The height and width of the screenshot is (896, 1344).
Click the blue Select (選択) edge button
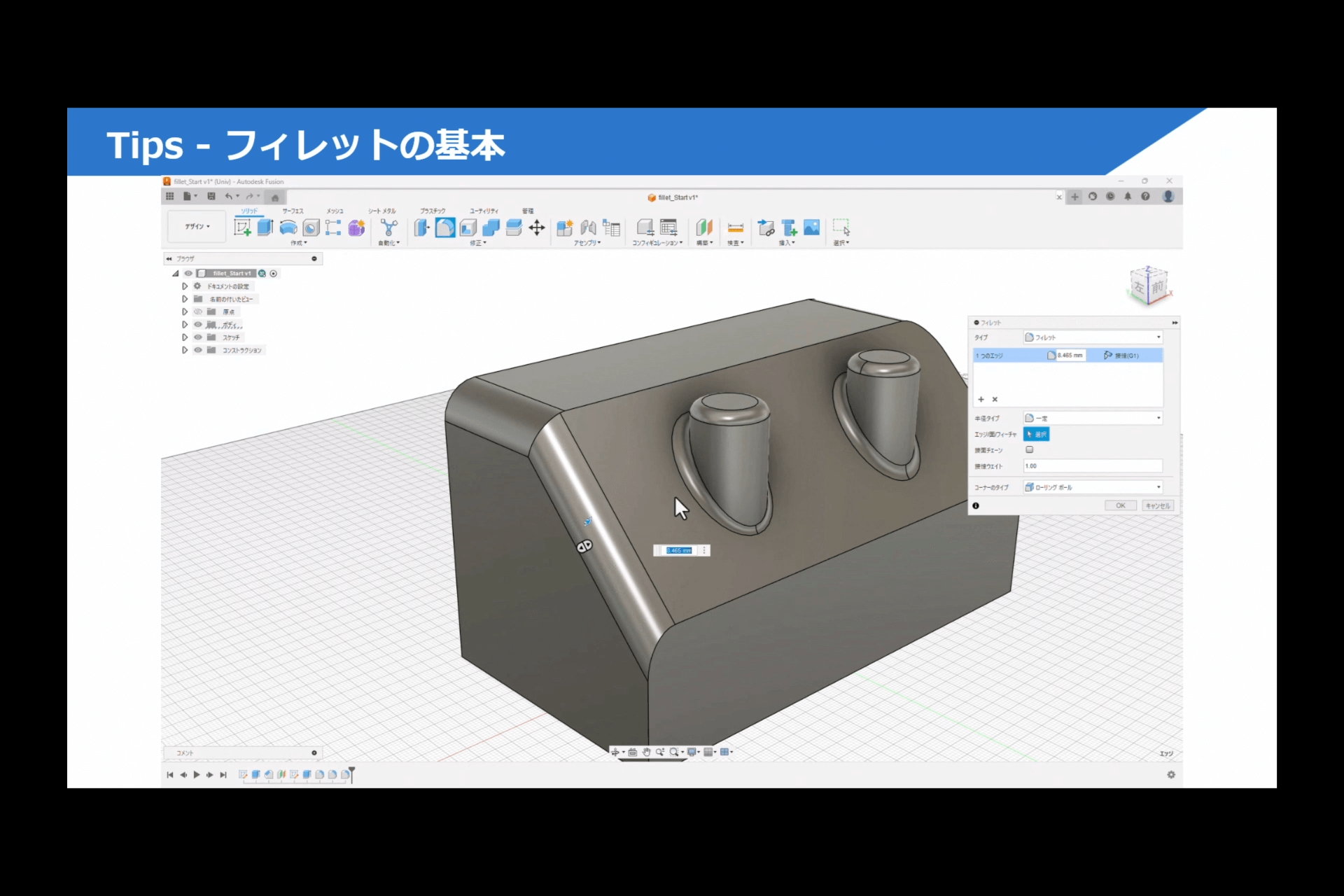[1036, 435]
